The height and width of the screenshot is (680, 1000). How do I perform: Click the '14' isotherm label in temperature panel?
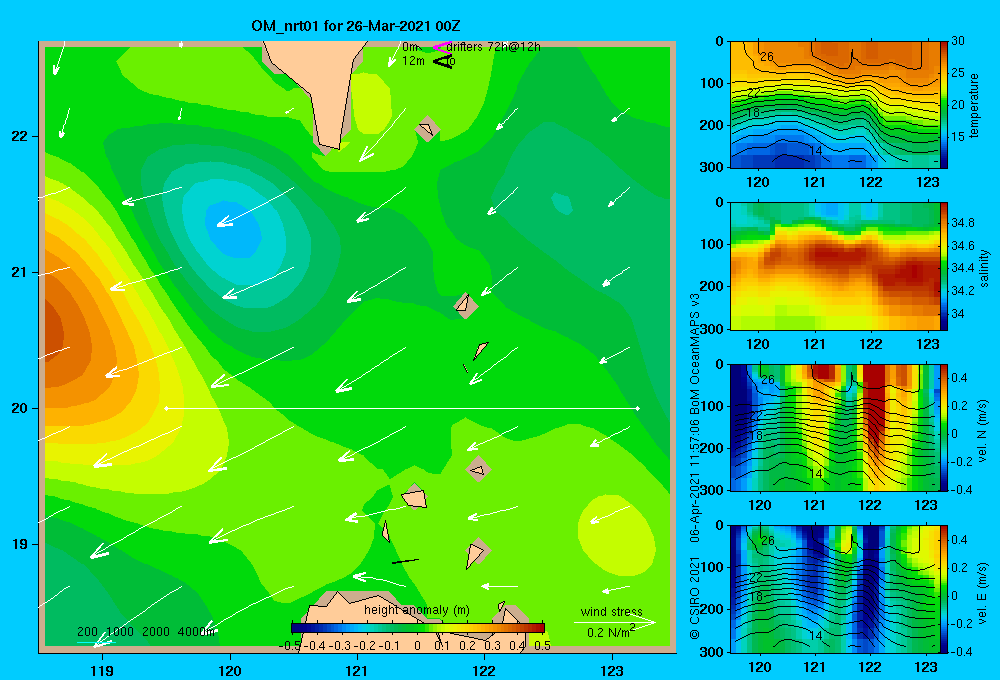816,151
